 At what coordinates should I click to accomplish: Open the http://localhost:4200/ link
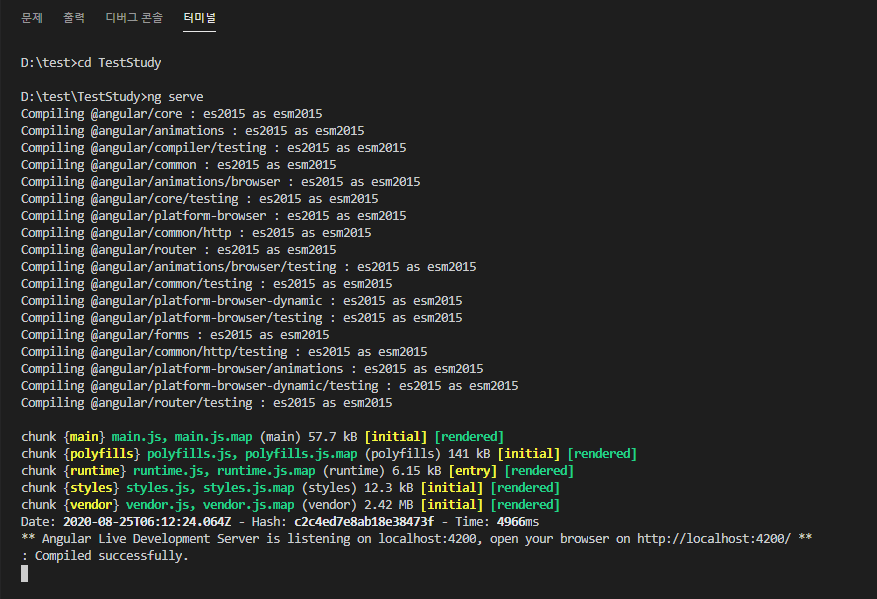[714, 539]
